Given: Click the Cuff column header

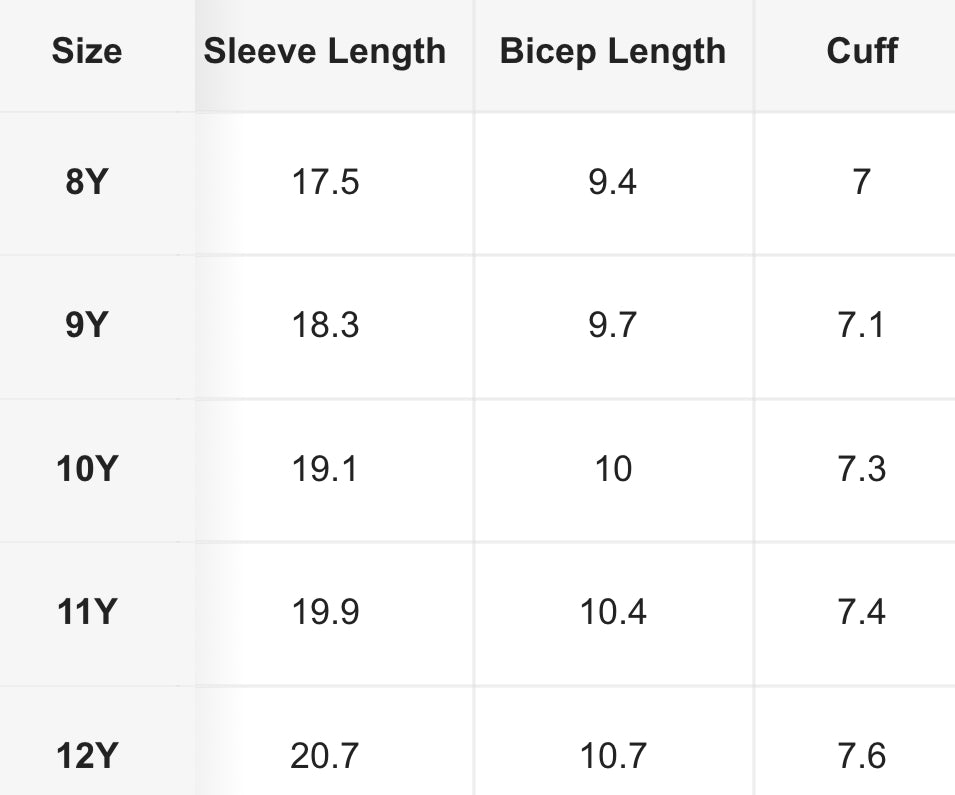Looking at the screenshot, I should pos(862,51).
